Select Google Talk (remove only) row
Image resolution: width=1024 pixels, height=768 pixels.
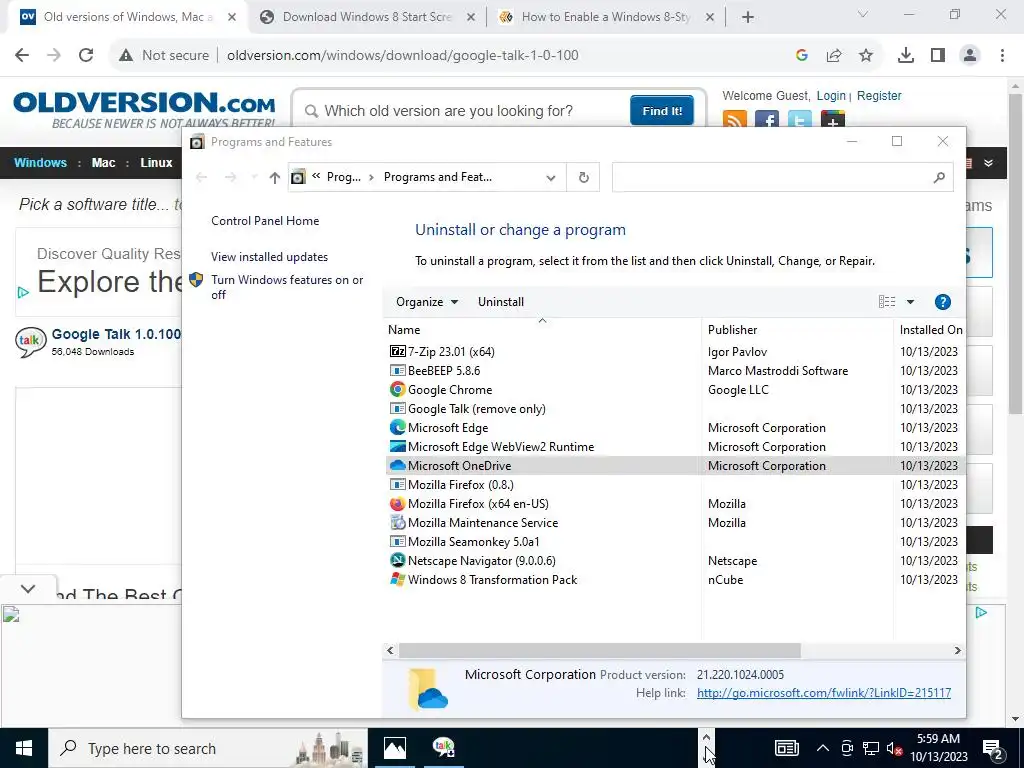(674, 409)
